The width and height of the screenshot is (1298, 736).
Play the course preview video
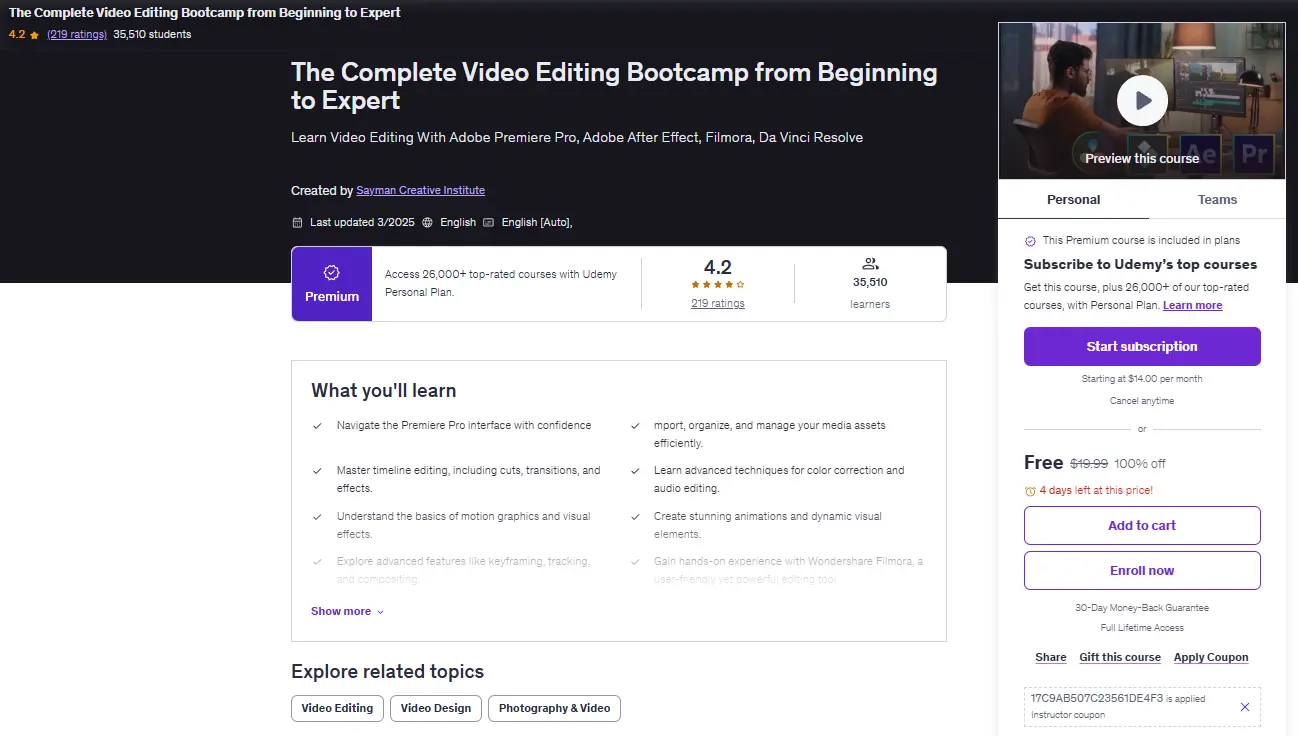(x=1142, y=100)
